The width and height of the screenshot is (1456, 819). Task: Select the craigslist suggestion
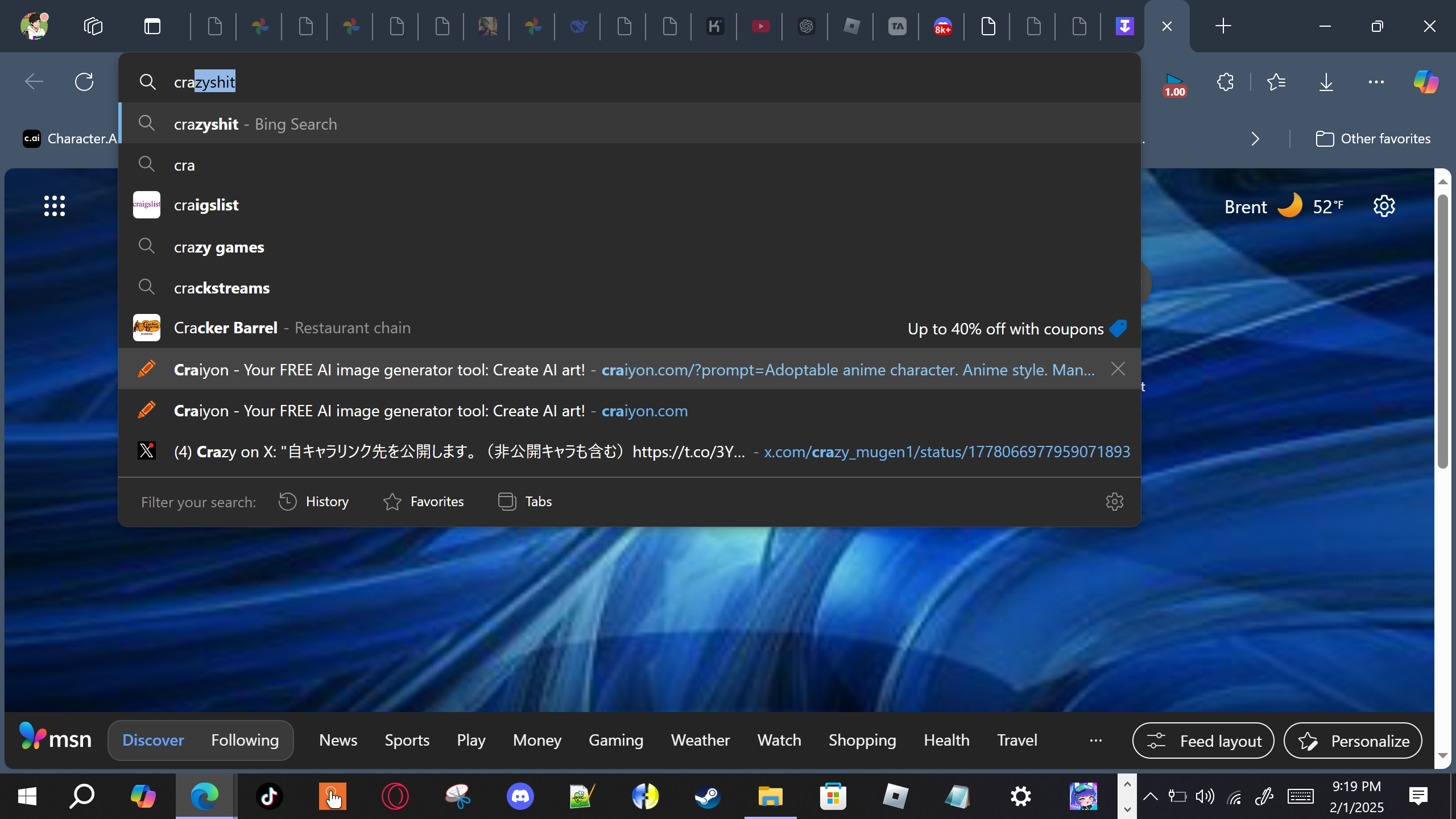click(x=206, y=205)
